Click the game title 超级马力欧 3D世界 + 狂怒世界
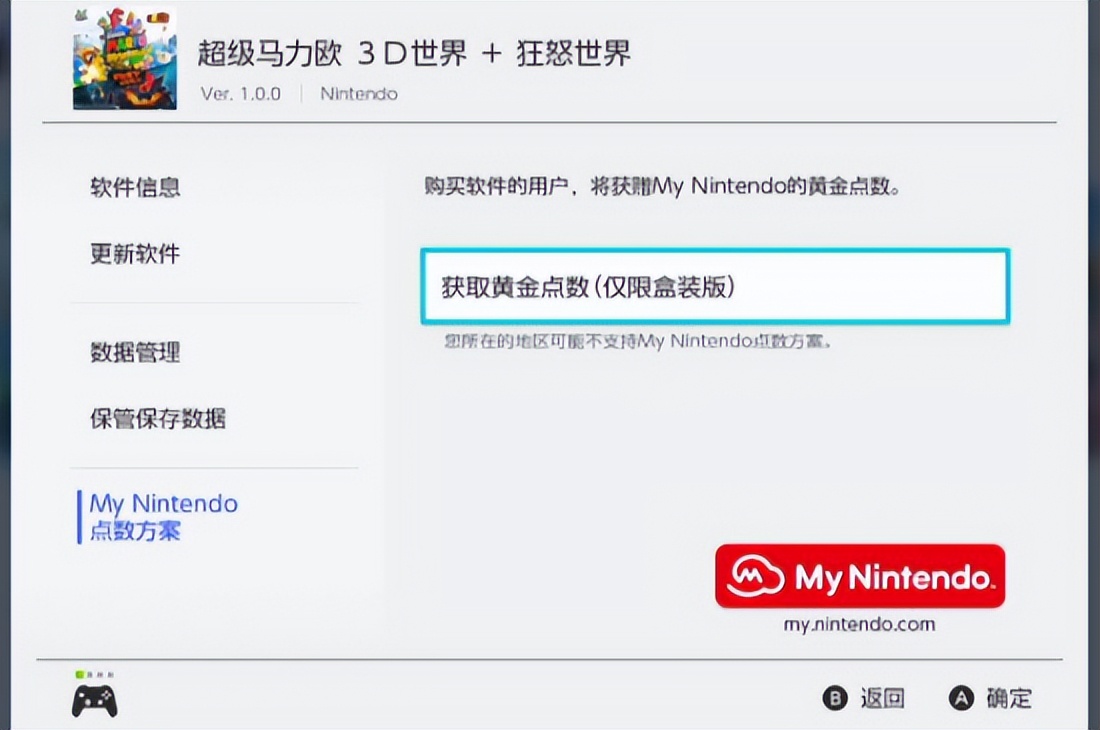The height and width of the screenshot is (730, 1100). [414, 53]
